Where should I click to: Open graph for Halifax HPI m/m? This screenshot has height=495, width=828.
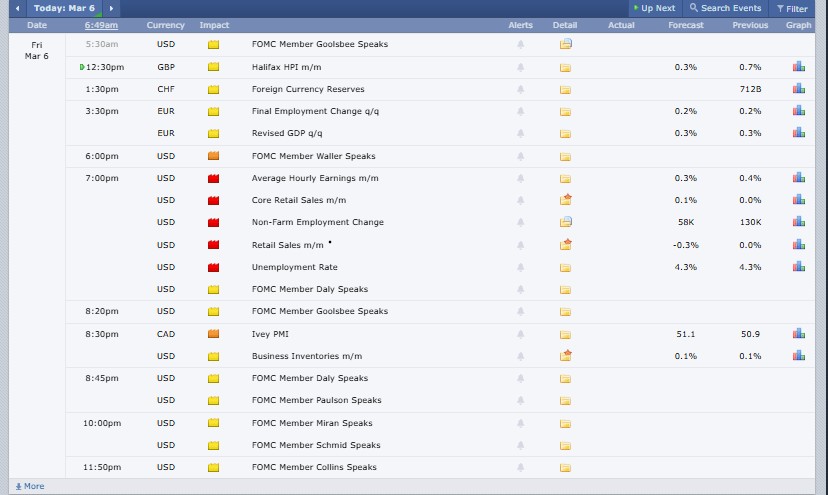pos(798,67)
